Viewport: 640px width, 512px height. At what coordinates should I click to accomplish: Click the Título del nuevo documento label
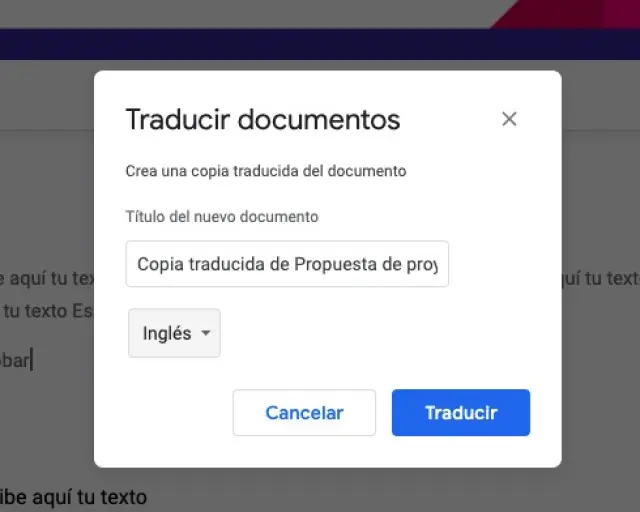pyautogui.click(x=222, y=216)
